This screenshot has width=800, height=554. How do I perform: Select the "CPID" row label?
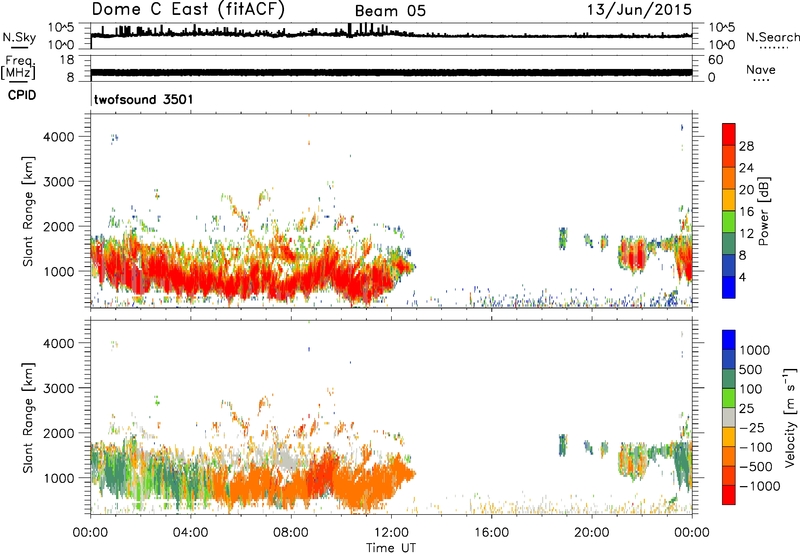[22, 95]
